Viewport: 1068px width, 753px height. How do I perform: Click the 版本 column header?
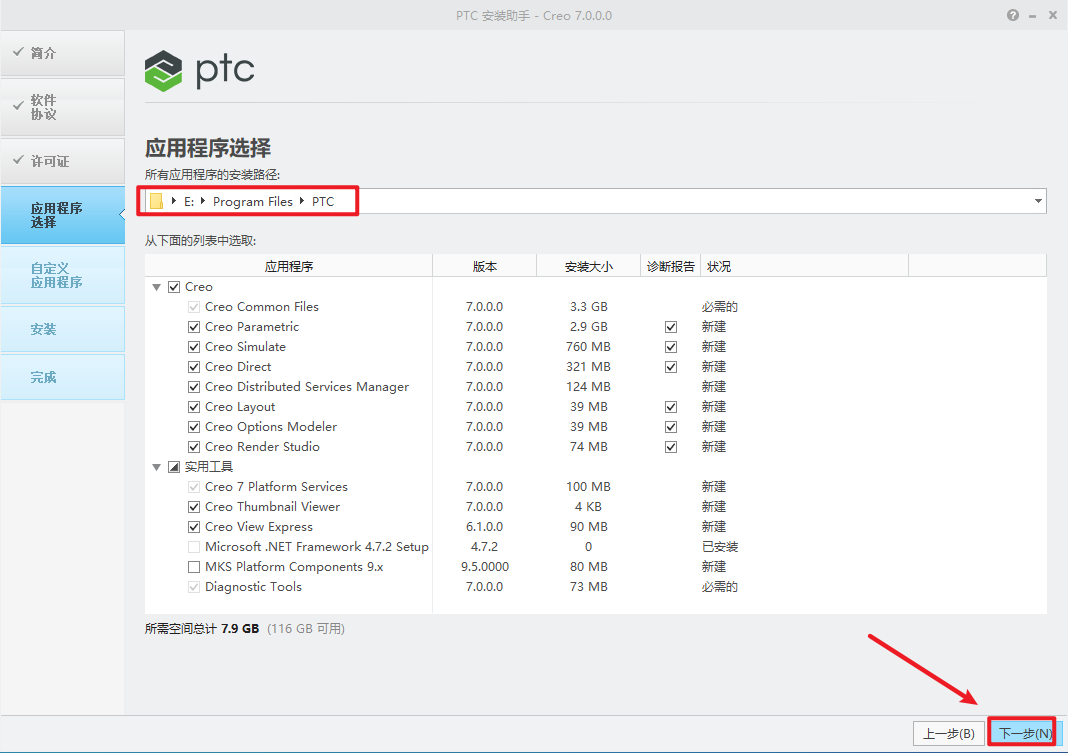click(x=484, y=265)
